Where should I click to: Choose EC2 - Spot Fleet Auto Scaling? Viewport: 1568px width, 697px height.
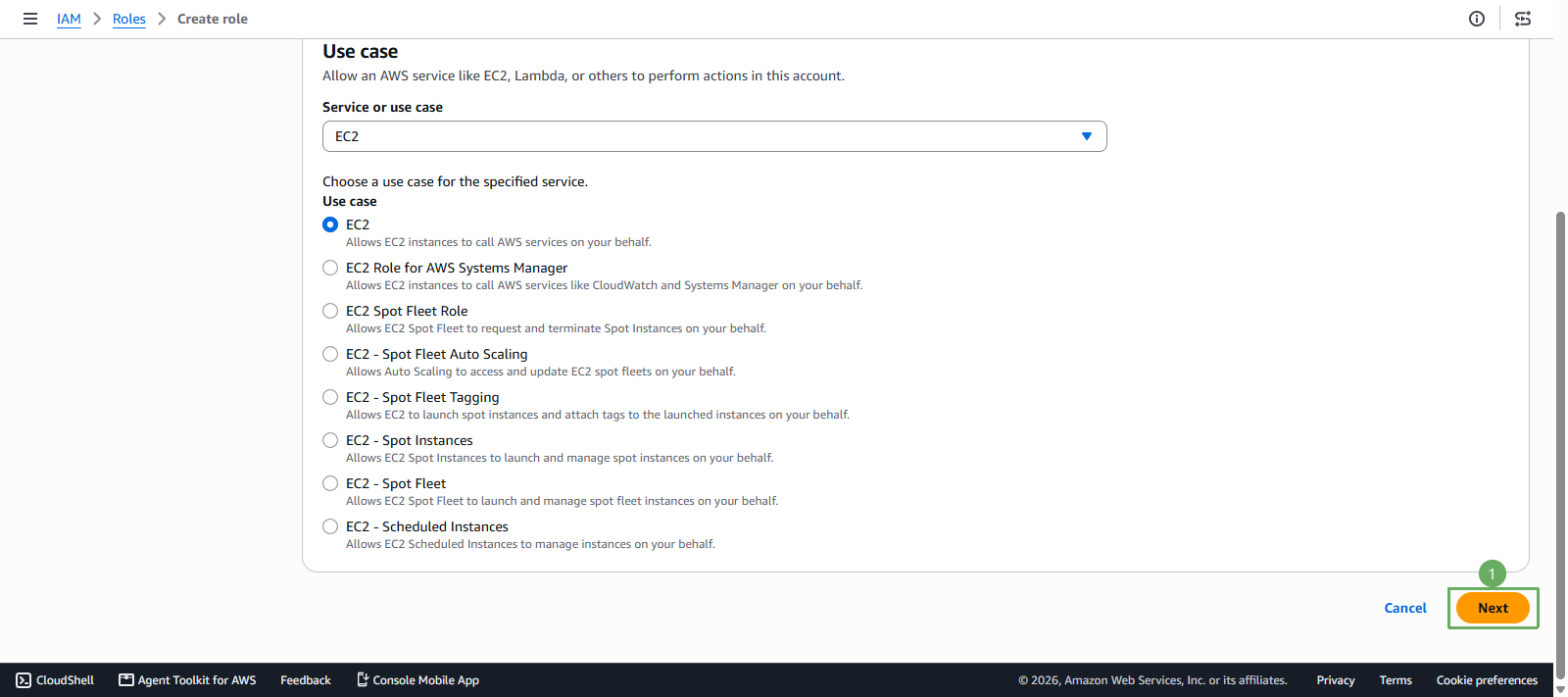pyautogui.click(x=330, y=354)
